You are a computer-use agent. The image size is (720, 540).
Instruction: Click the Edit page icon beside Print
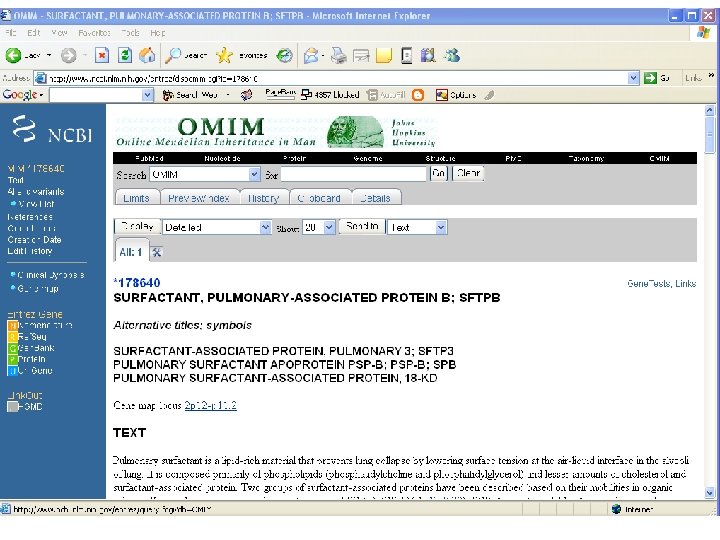pos(361,56)
